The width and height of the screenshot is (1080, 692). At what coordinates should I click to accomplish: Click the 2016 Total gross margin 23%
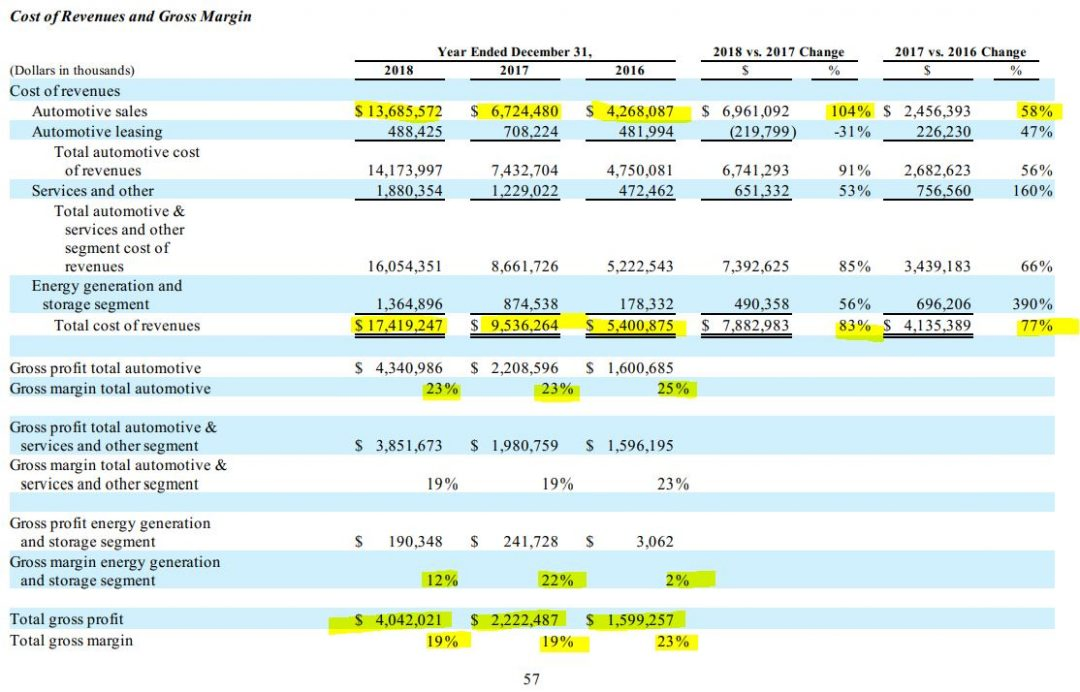coord(672,642)
